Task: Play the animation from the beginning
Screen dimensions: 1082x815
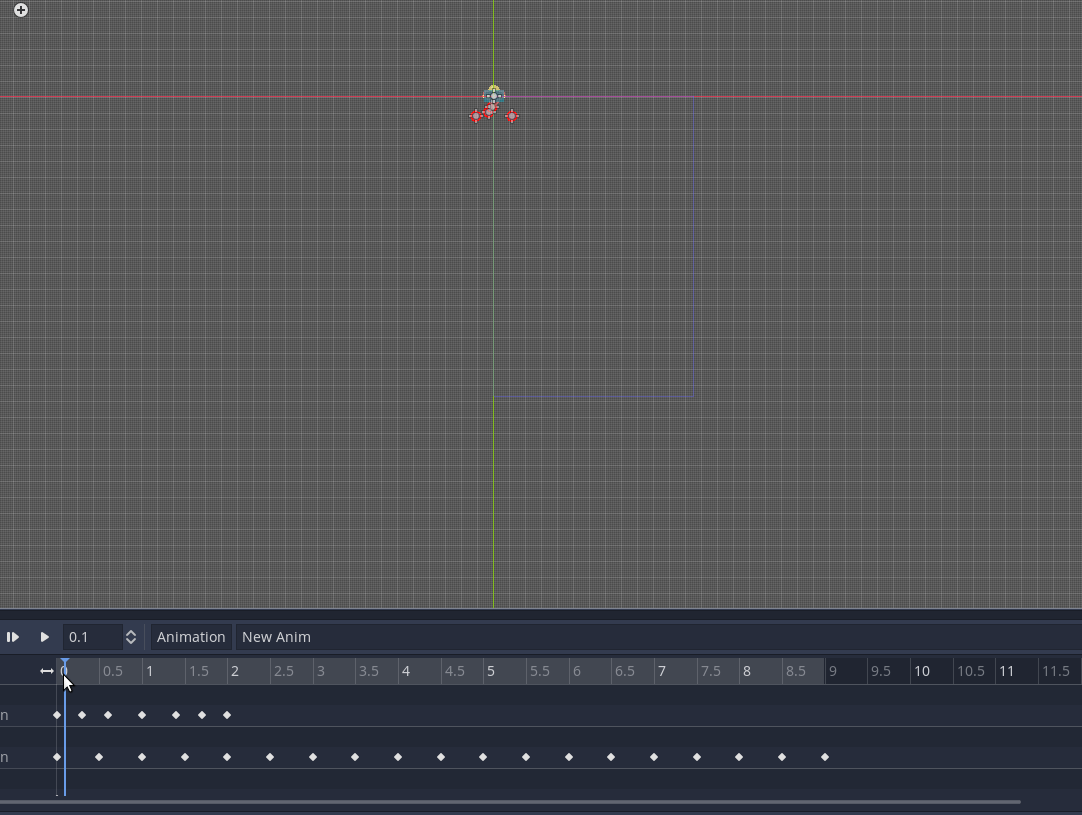Action: (x=12, y=637)
